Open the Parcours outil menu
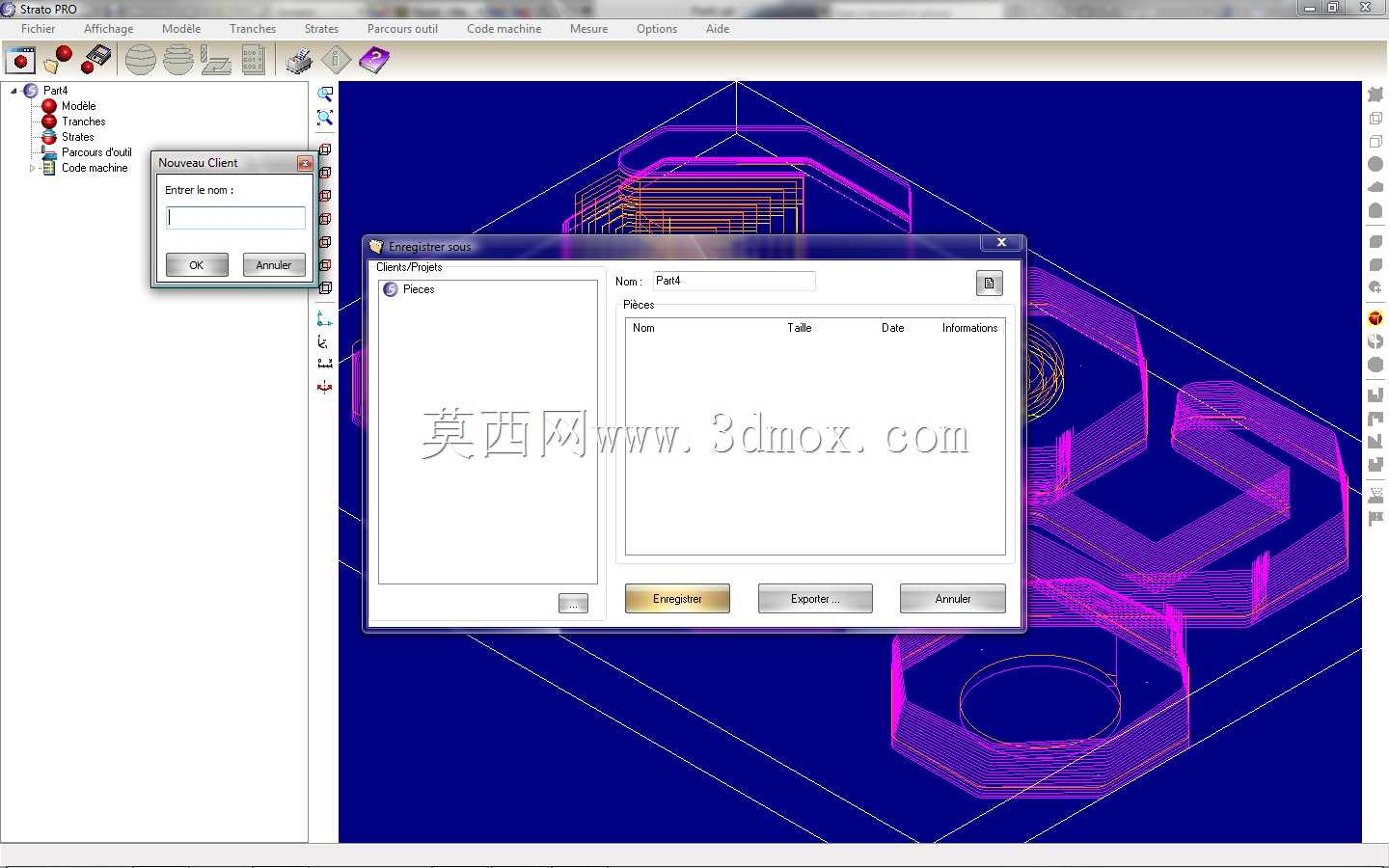This screenshot has width=1389, height=868. [x=402, y=29]
